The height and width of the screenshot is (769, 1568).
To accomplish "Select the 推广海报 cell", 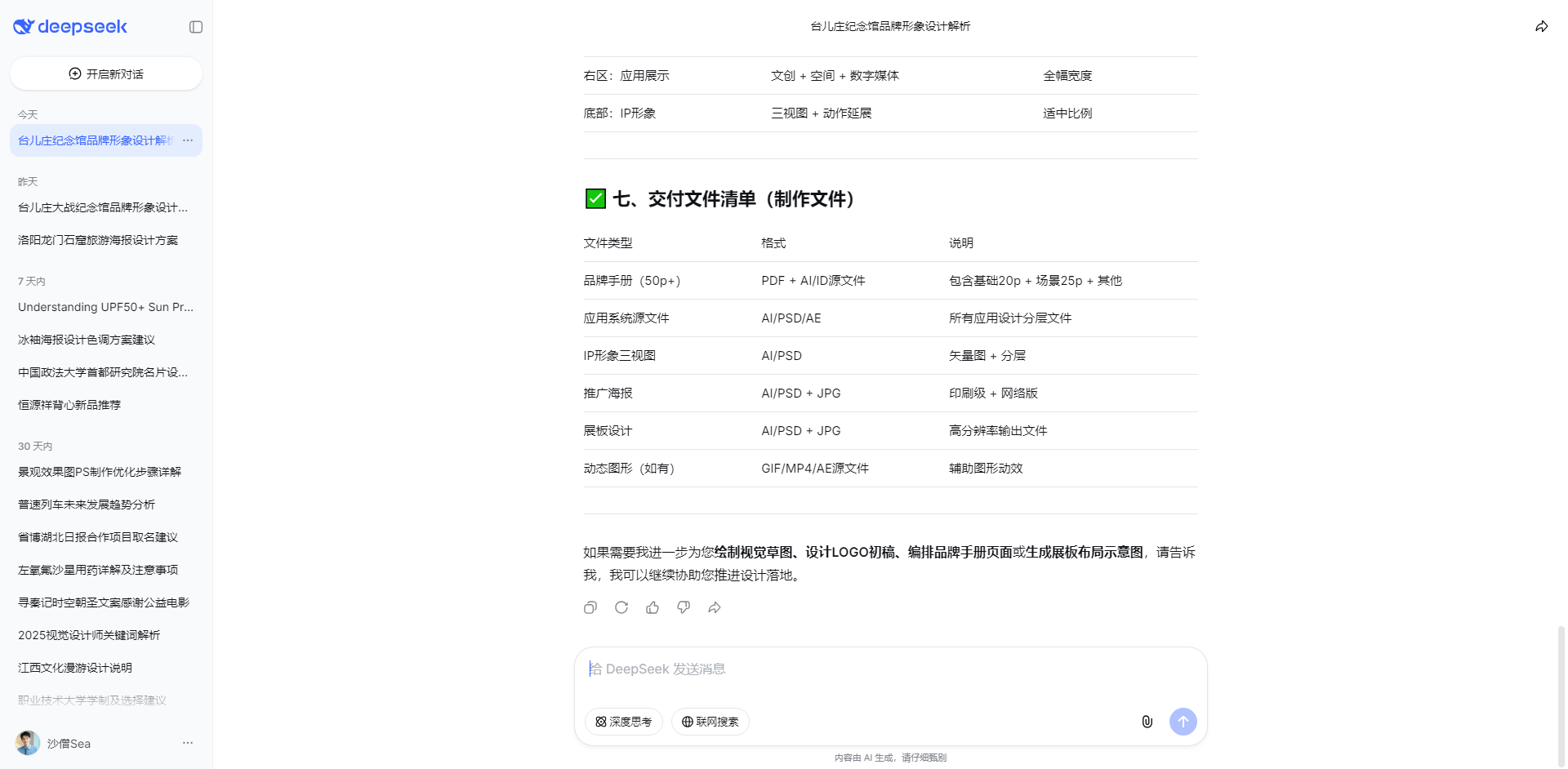I will coord(608,393).
